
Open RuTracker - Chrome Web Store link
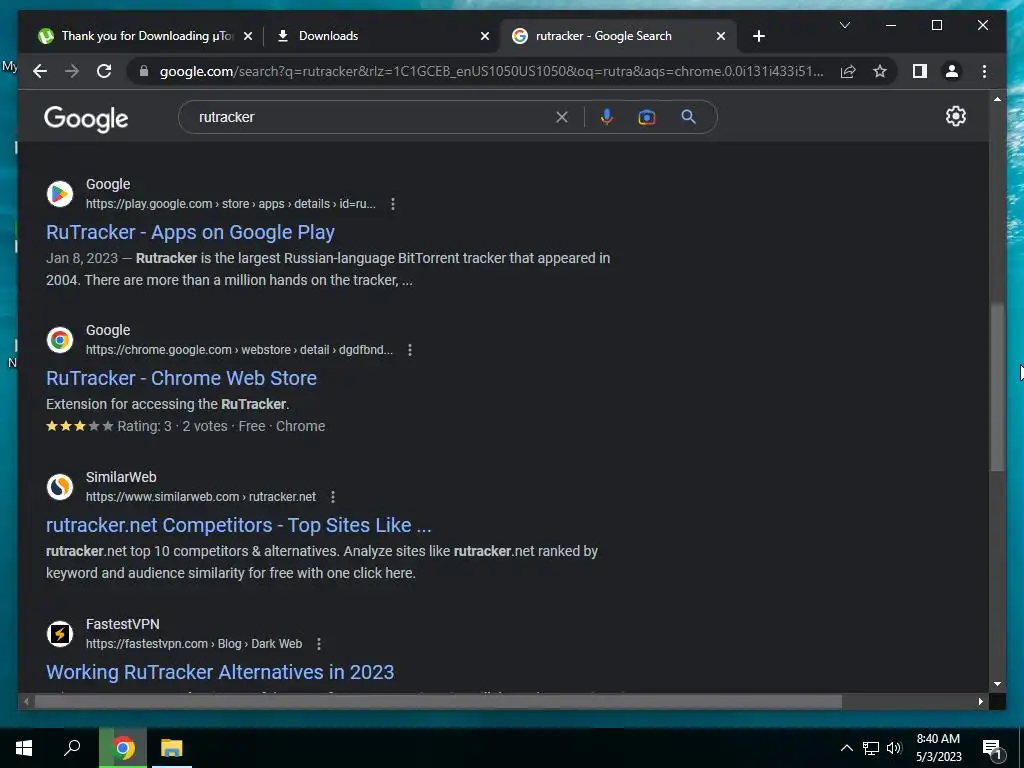(181, 378)
